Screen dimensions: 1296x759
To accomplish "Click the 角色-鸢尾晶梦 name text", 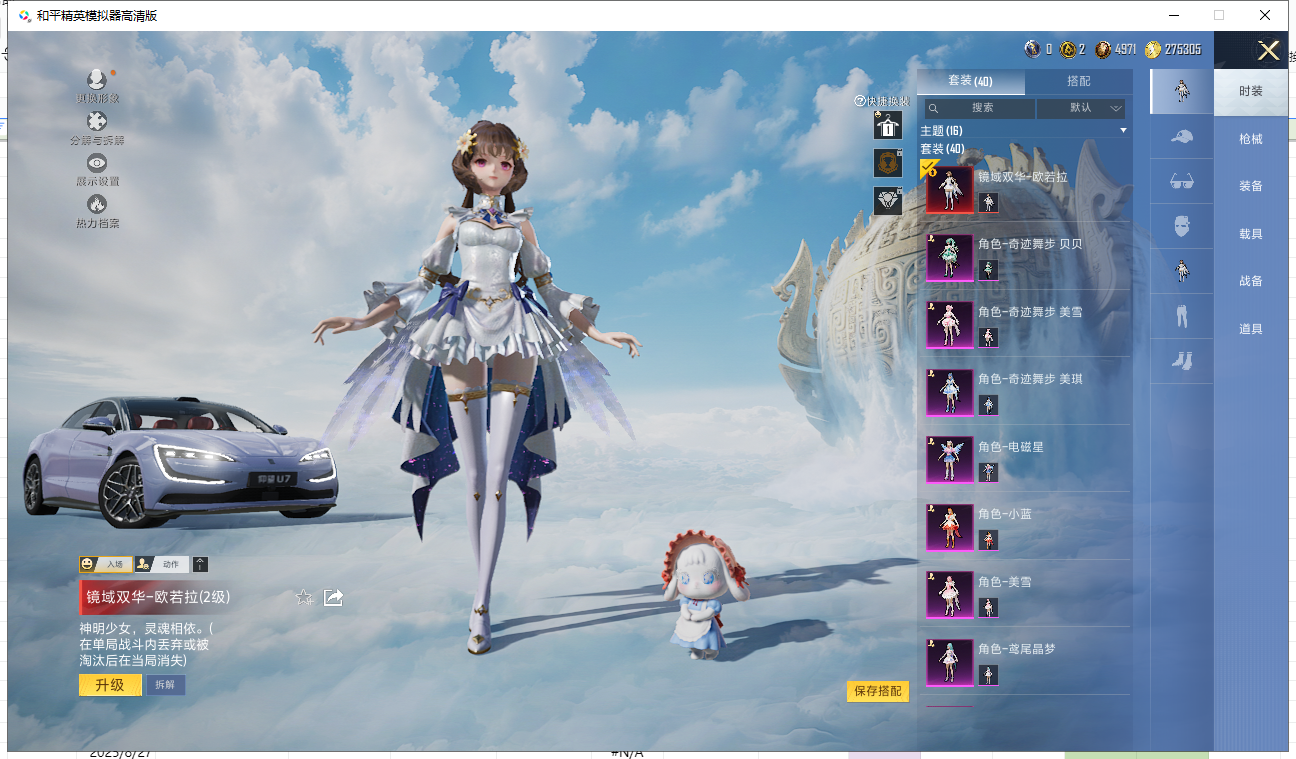I will [1017, 649].
